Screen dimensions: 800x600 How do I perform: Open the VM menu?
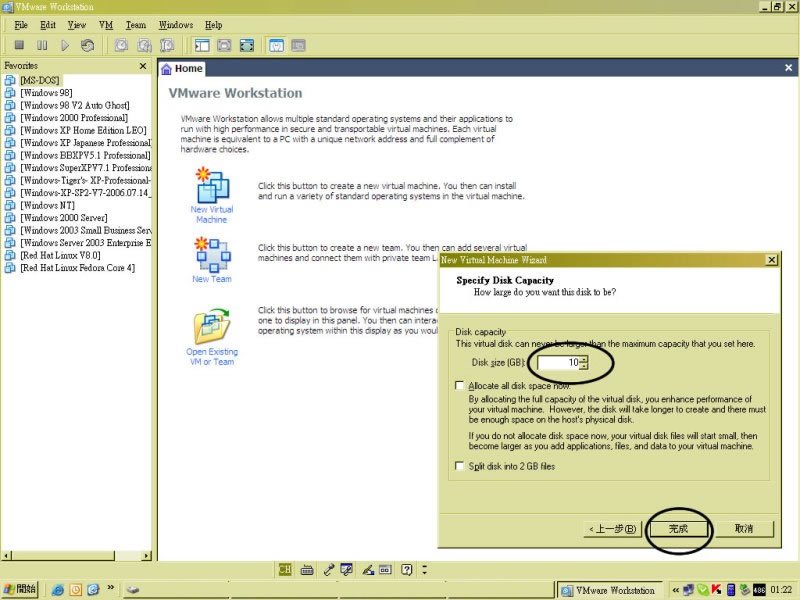[x=106, y=25]
